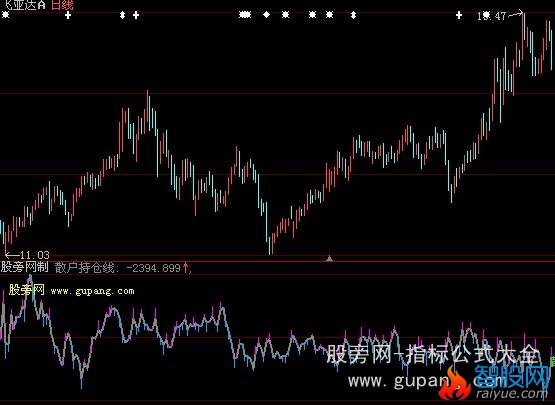Click the triple-star marker cluster on top row
The image size is (555, 405).
(245, 15)
